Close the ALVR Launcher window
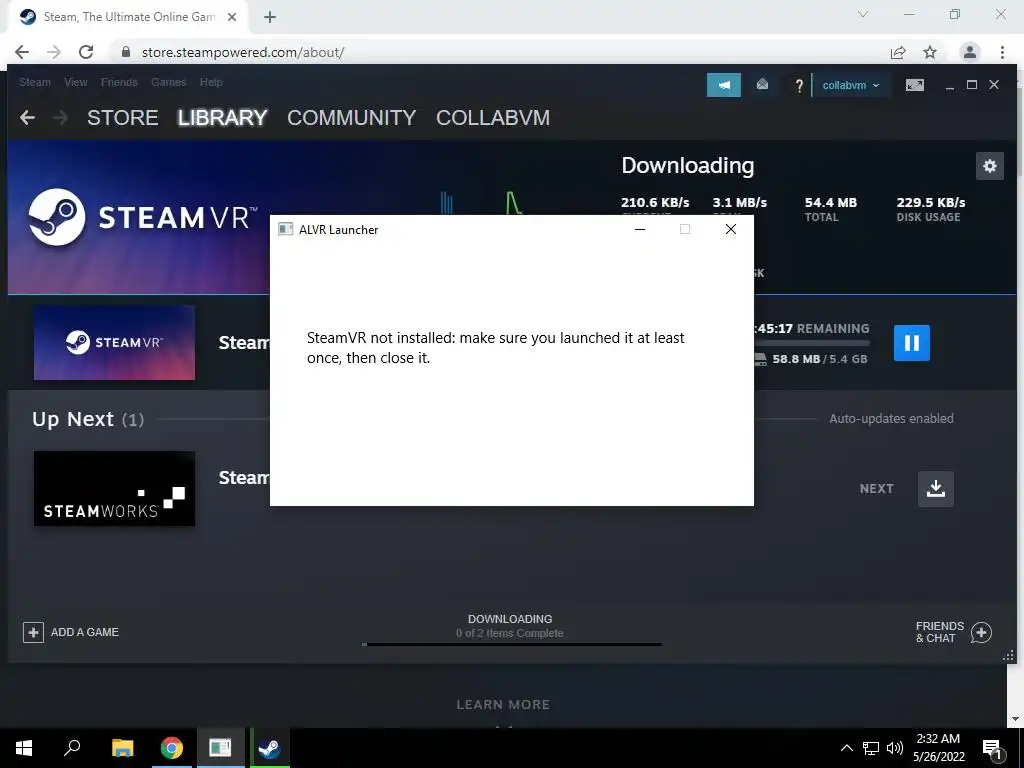Viewport: 1024px width, 768px height. pyautogui.click(x=731, y=229)
